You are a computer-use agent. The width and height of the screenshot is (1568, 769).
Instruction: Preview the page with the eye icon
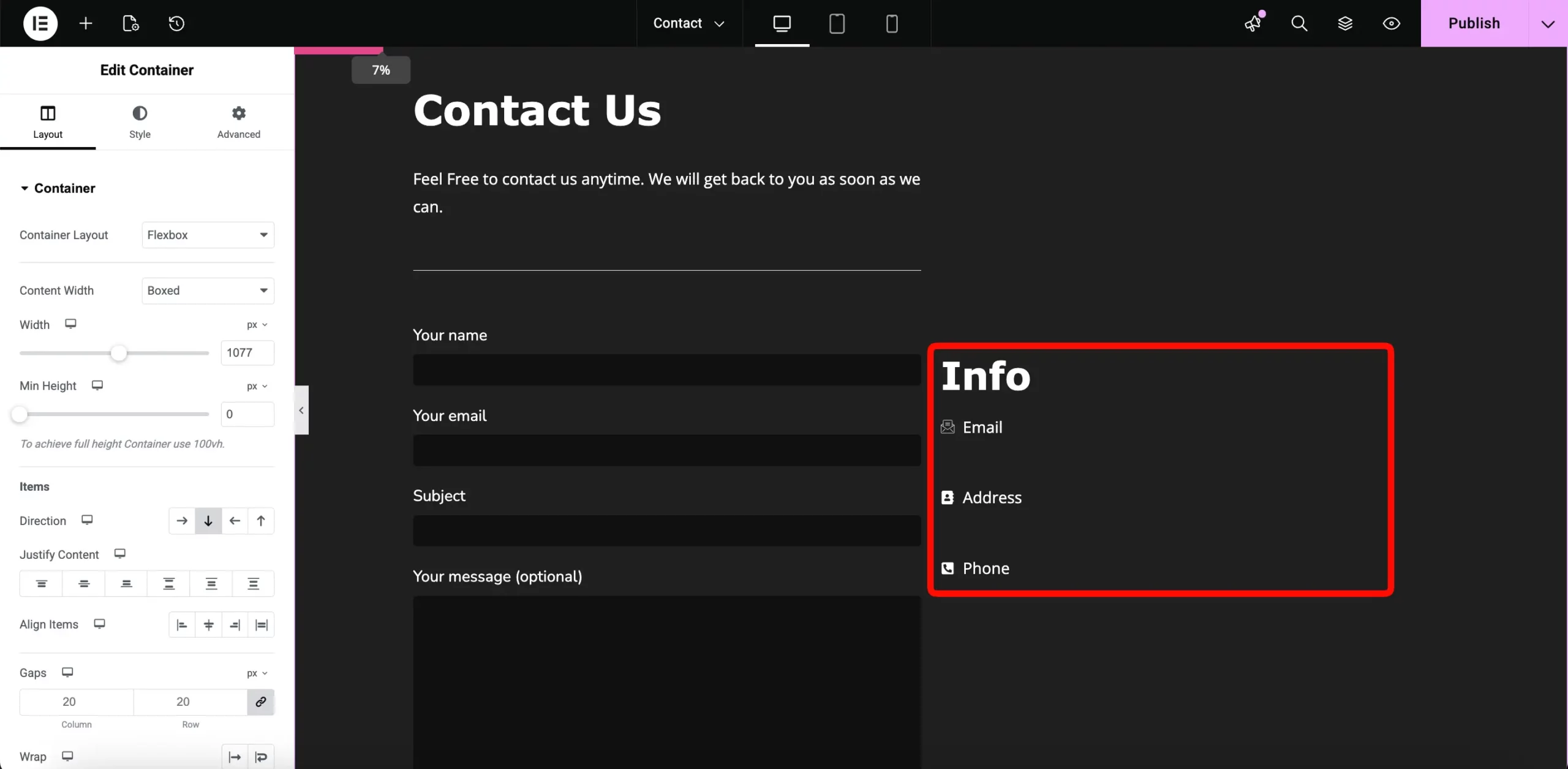(1391, 23)
